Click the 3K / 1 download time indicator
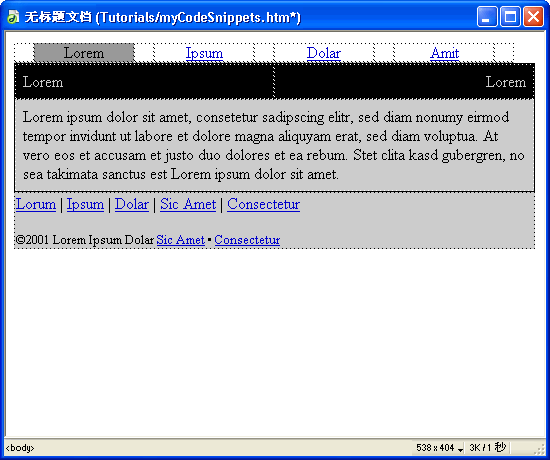 487,448
